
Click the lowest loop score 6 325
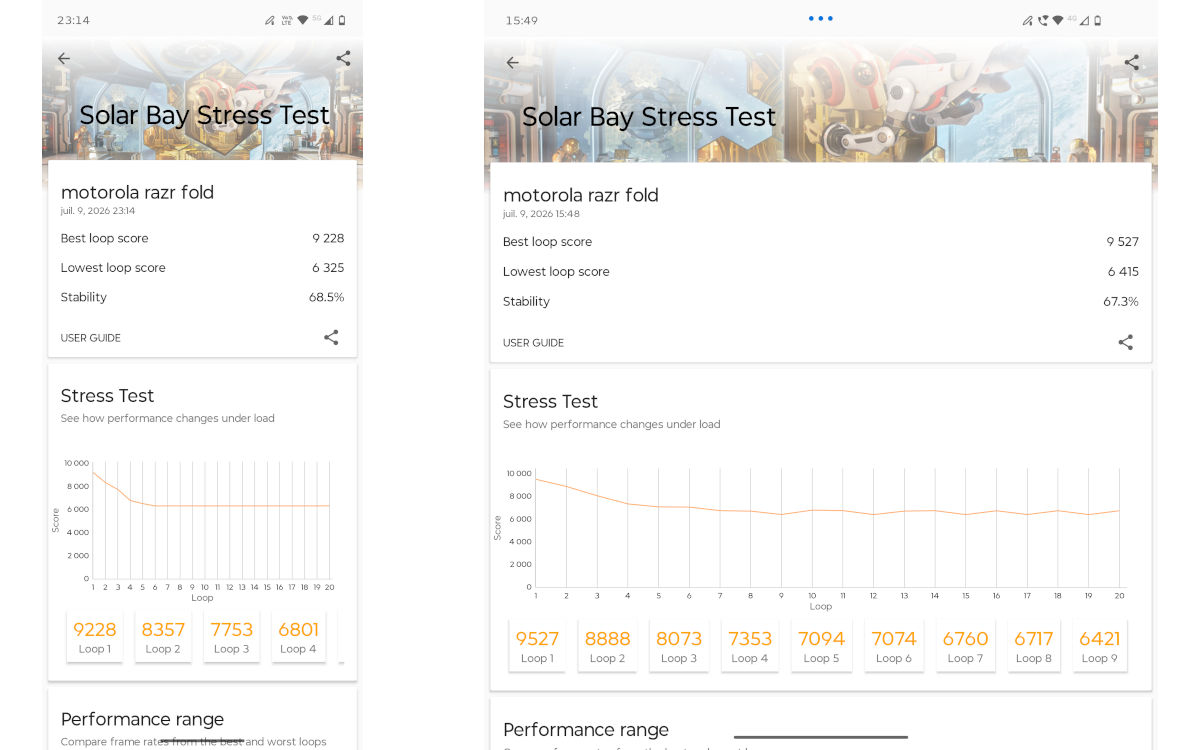click(x=328, y=267)
